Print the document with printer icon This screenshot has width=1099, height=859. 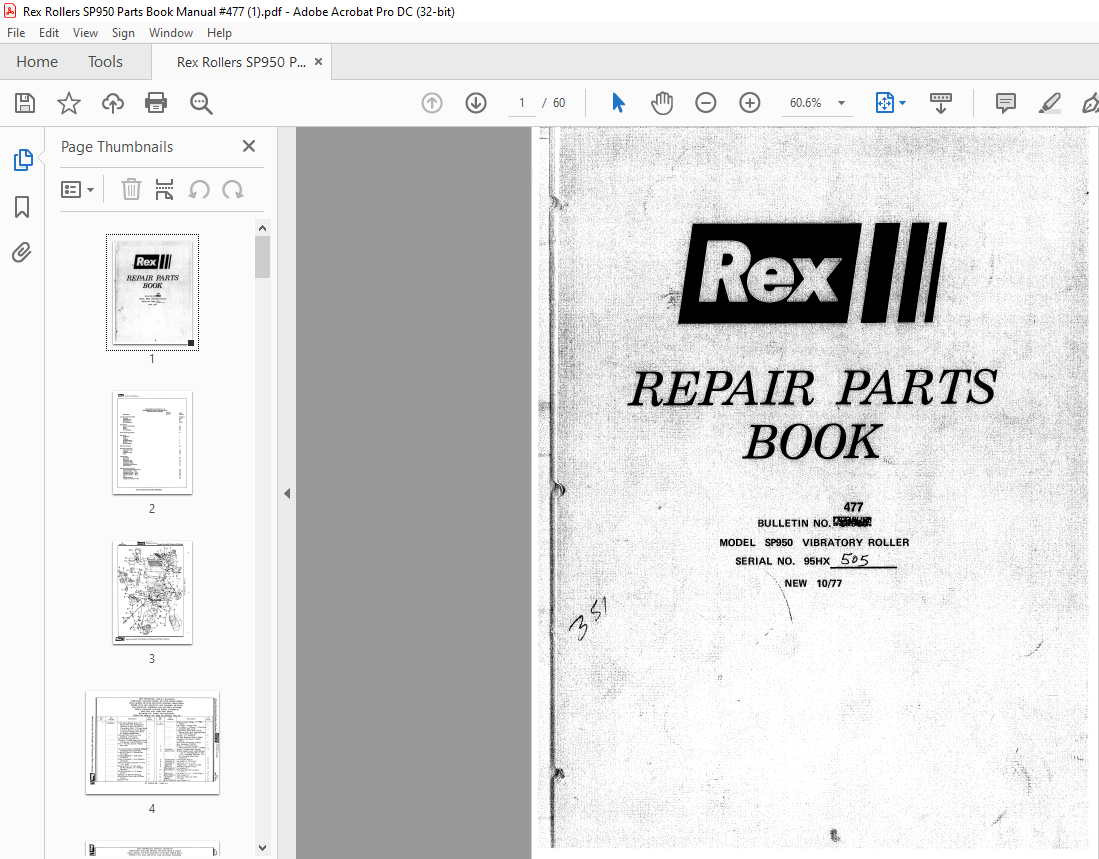pyautogui.click(x=156, y=103)
